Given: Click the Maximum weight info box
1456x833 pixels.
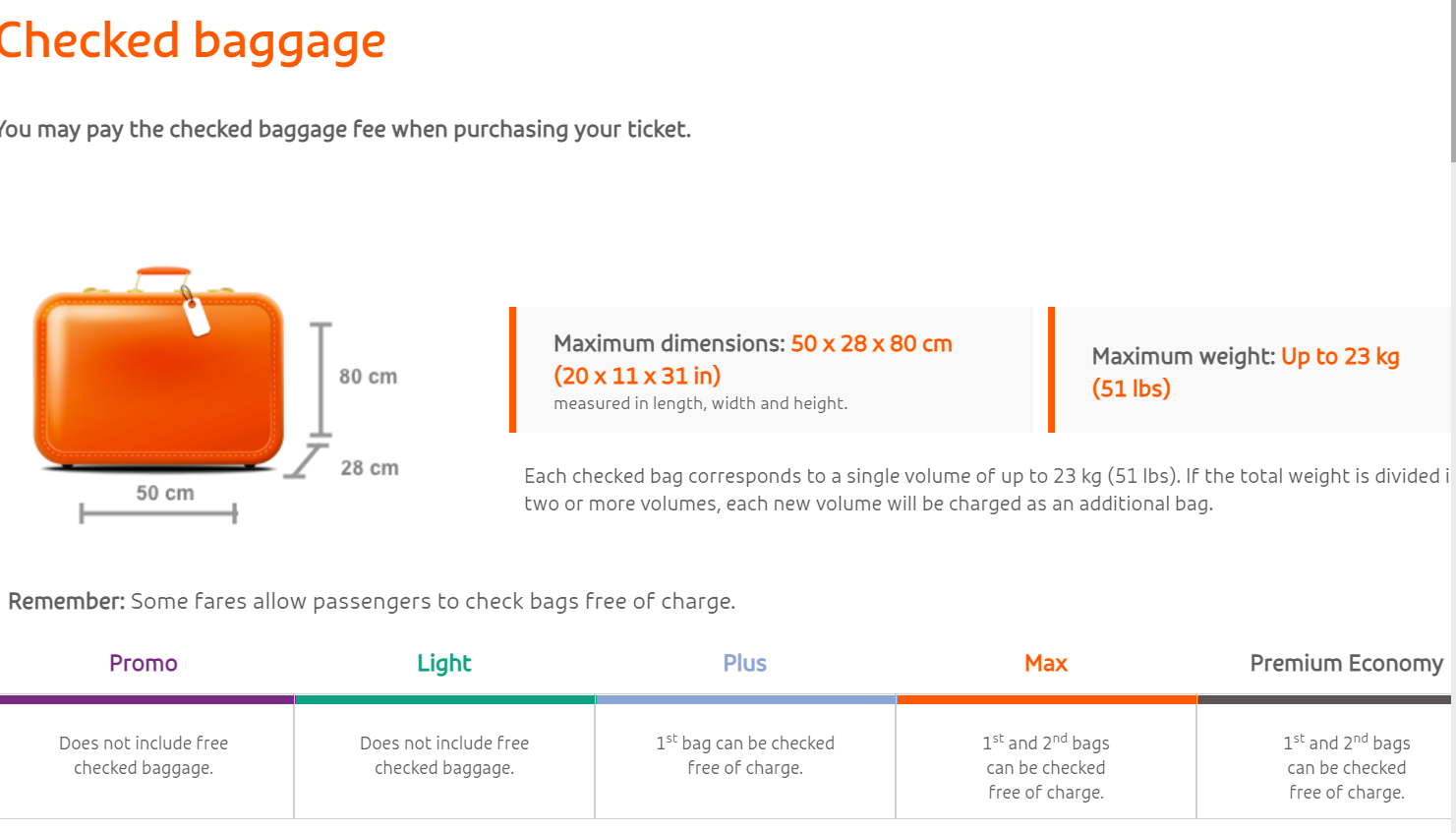Looking at the screenshot, I should click(1251, 370).
